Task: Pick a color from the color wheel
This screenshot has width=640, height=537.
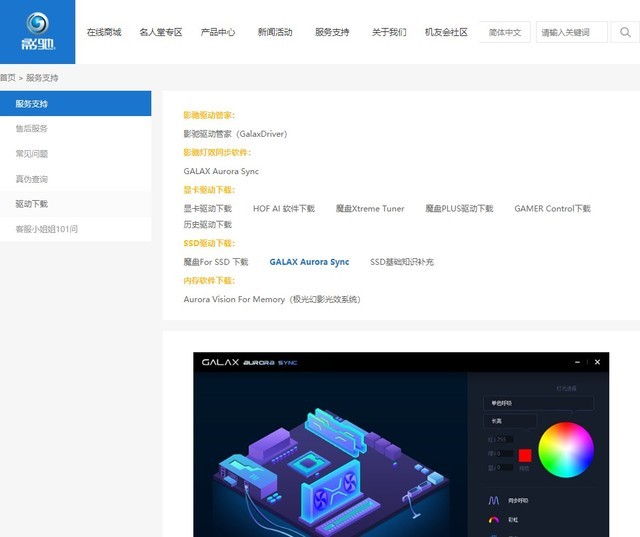Action: pos(566,450)
